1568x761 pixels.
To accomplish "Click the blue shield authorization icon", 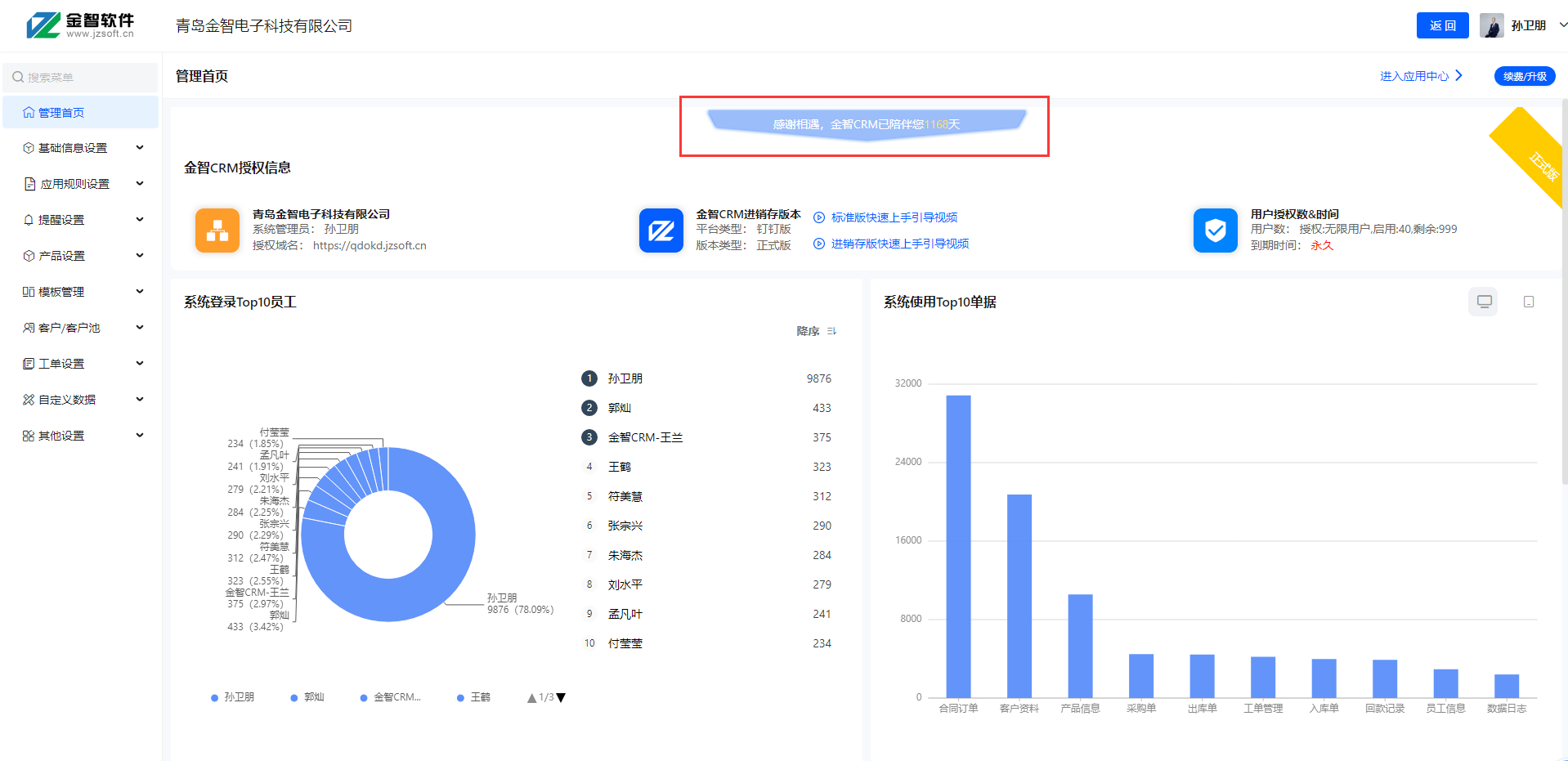I will click(x=1216, y=231).
